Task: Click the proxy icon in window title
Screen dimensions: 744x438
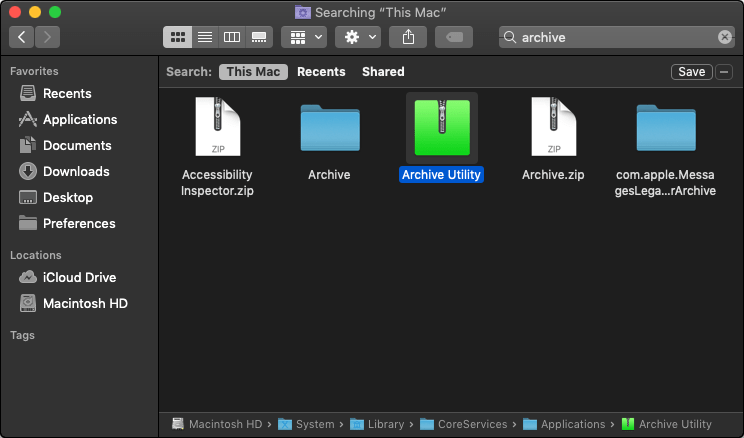Action: [303, 12]
